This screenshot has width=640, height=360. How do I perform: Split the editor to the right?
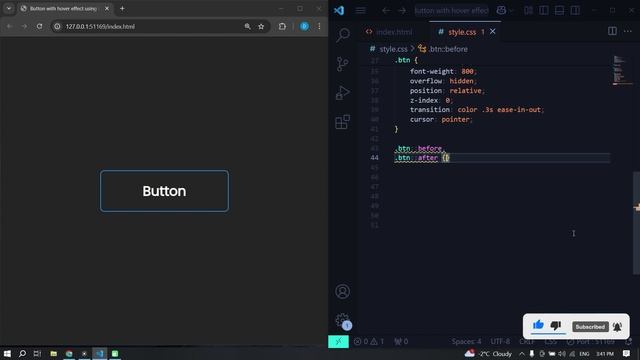pos(612,31)
